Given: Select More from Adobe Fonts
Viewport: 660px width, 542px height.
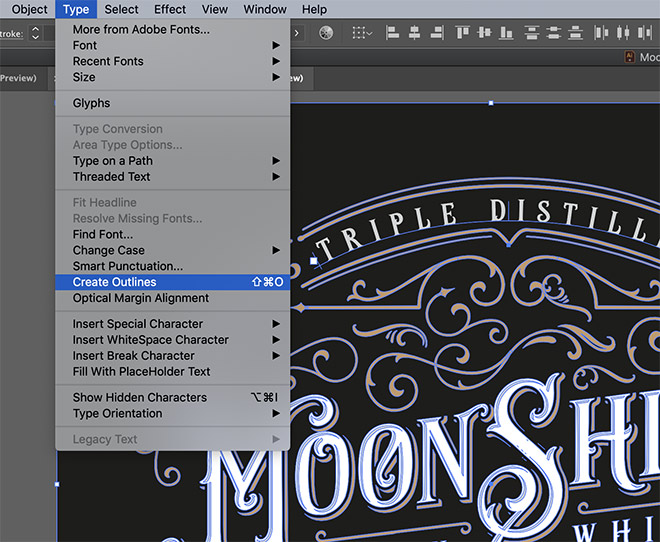Looking at the screenshot, I should click(x=141, y=29).
